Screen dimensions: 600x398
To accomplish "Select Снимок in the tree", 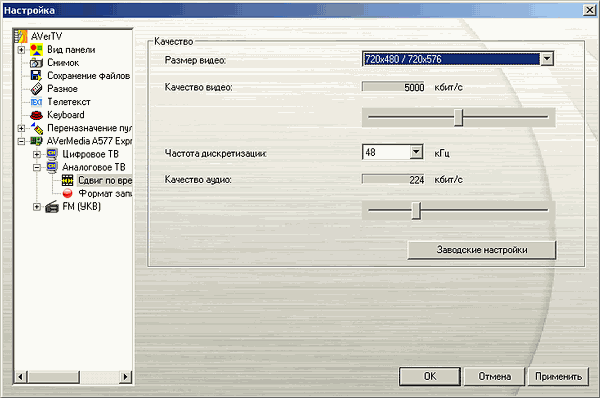I will point(63,63).
